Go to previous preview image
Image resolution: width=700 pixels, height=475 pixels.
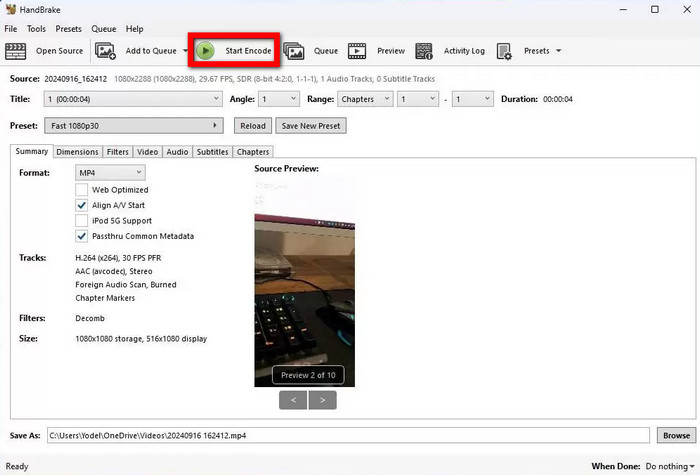293,400
